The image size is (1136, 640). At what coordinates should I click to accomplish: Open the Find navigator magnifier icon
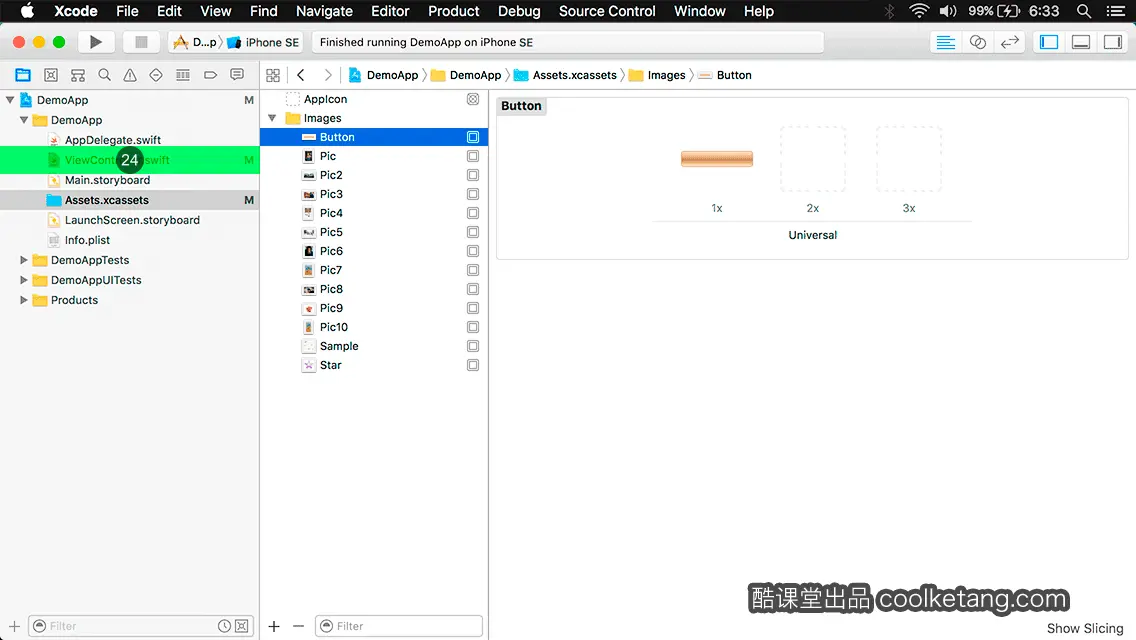point(104,75)
